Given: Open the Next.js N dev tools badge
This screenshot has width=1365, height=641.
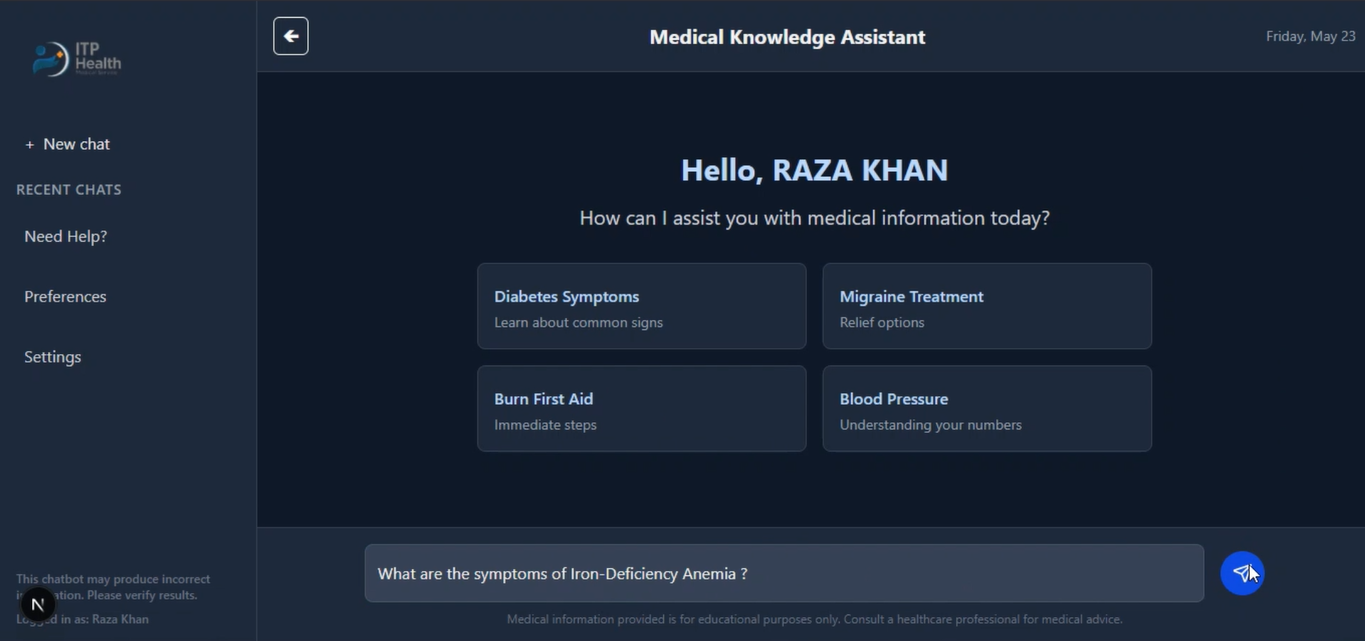Looking at the screenshot, I should (37, 605).
